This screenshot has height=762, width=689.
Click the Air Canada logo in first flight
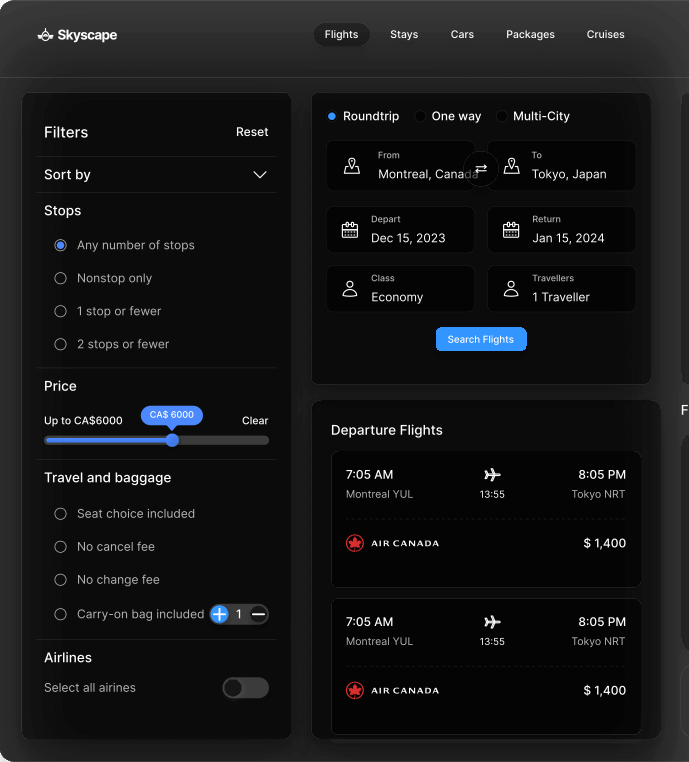click(x=354, y=543)
